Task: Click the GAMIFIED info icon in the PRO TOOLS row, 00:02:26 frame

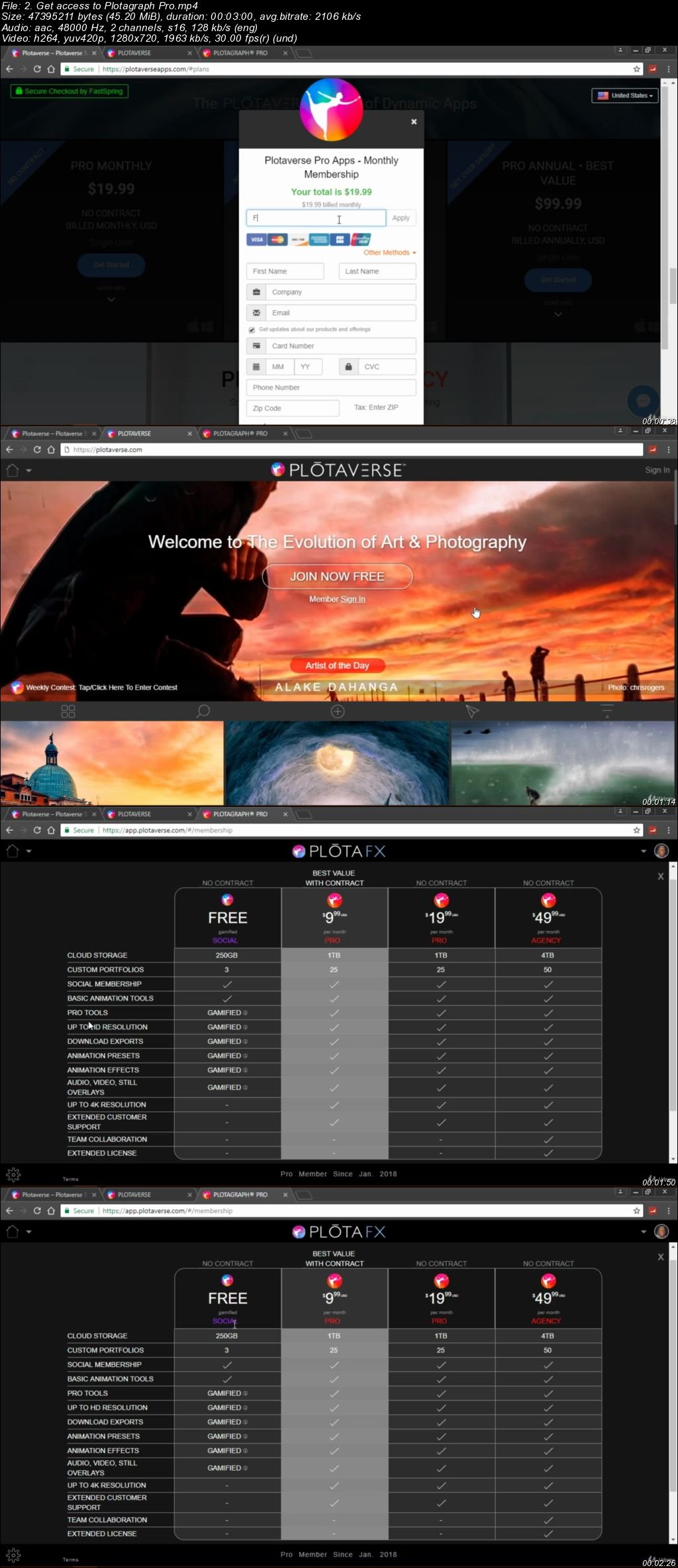Action: pyautogui.click(x=245, y=1393)
